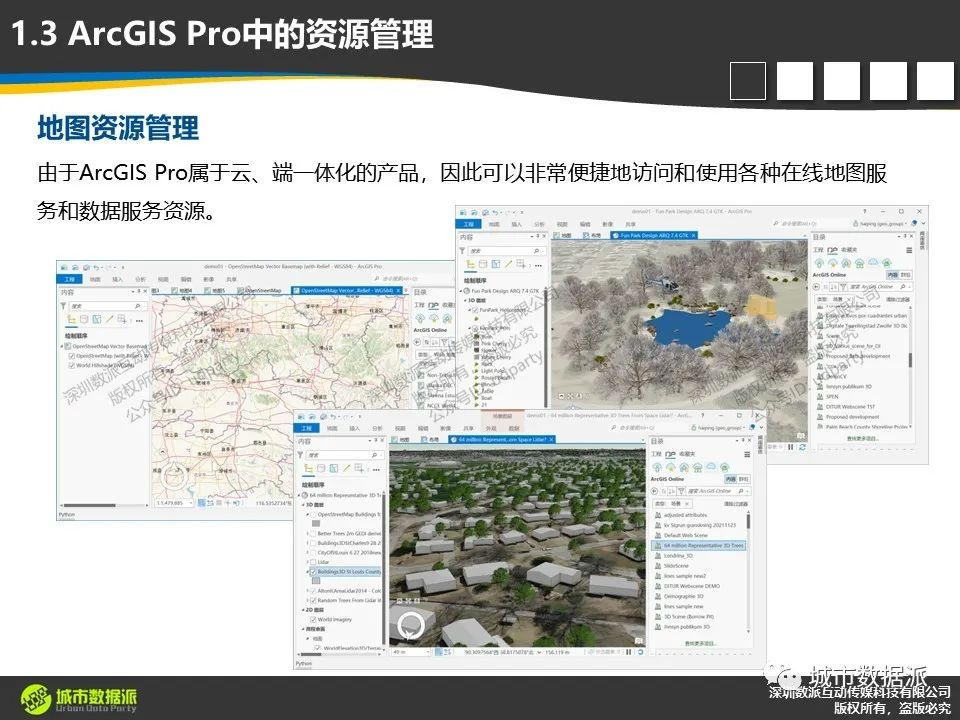The height and width of the screenshot is (720, 960).
Task: Refresh the scene view in Fun Park window
Action: click(802, 447)
